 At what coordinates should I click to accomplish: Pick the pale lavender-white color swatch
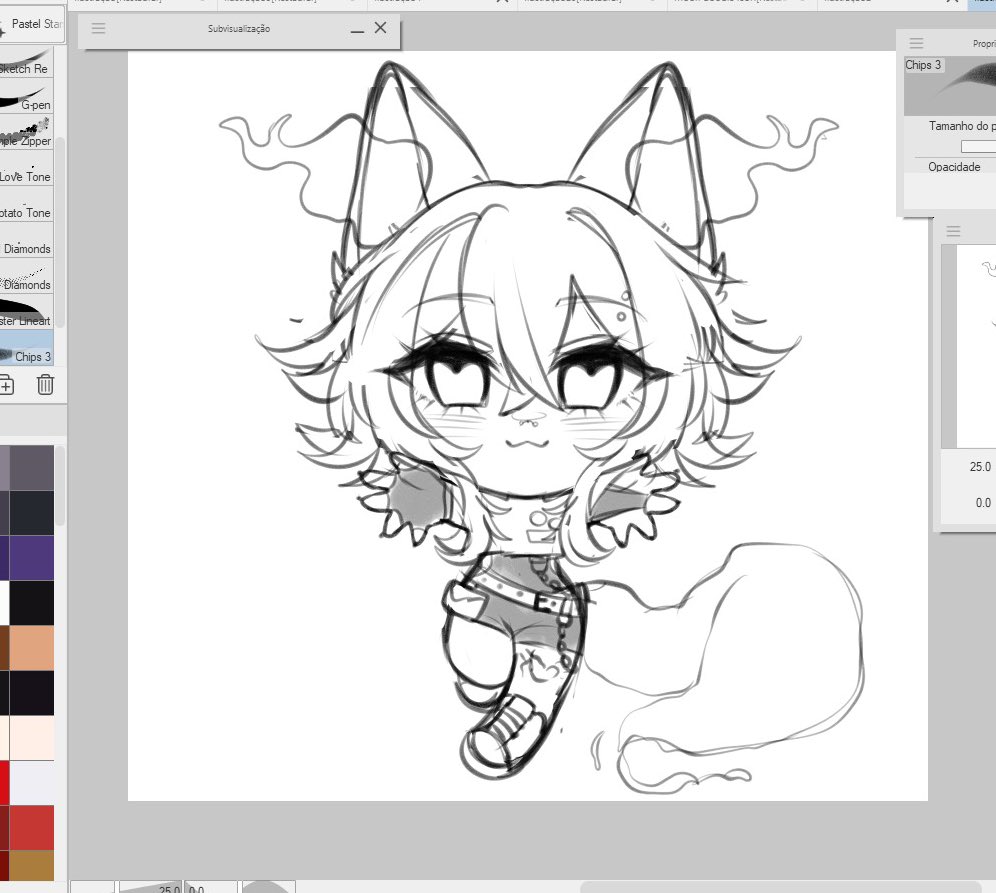tap(32, 784)
